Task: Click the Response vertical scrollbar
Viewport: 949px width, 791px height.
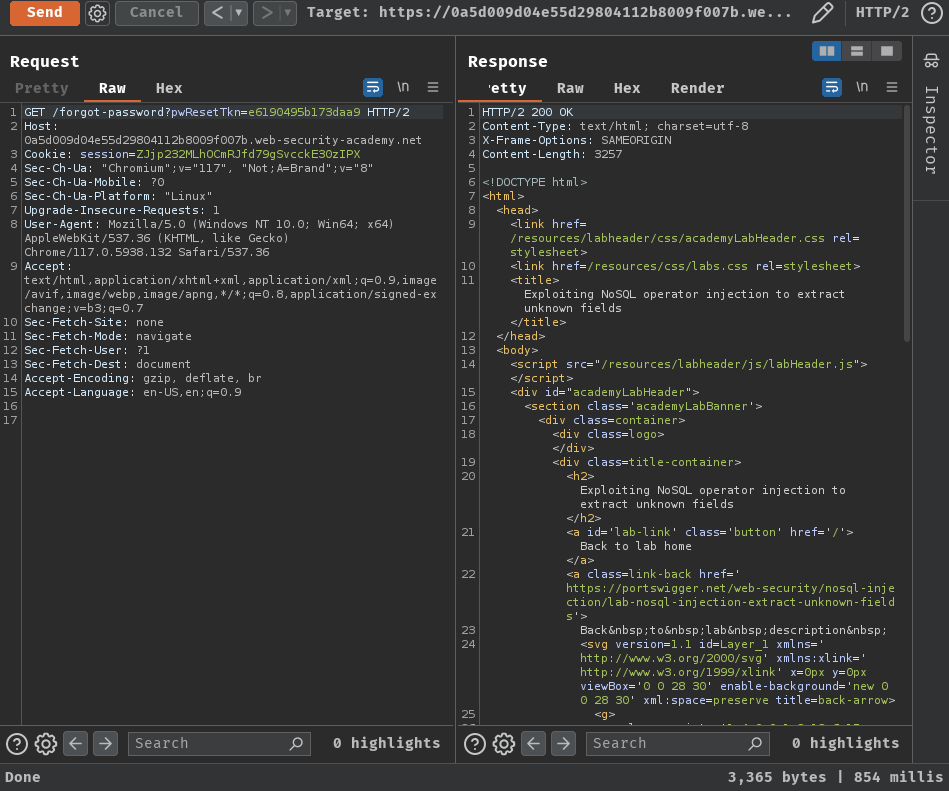Action: pyautogui.click(x=907, y=224)
